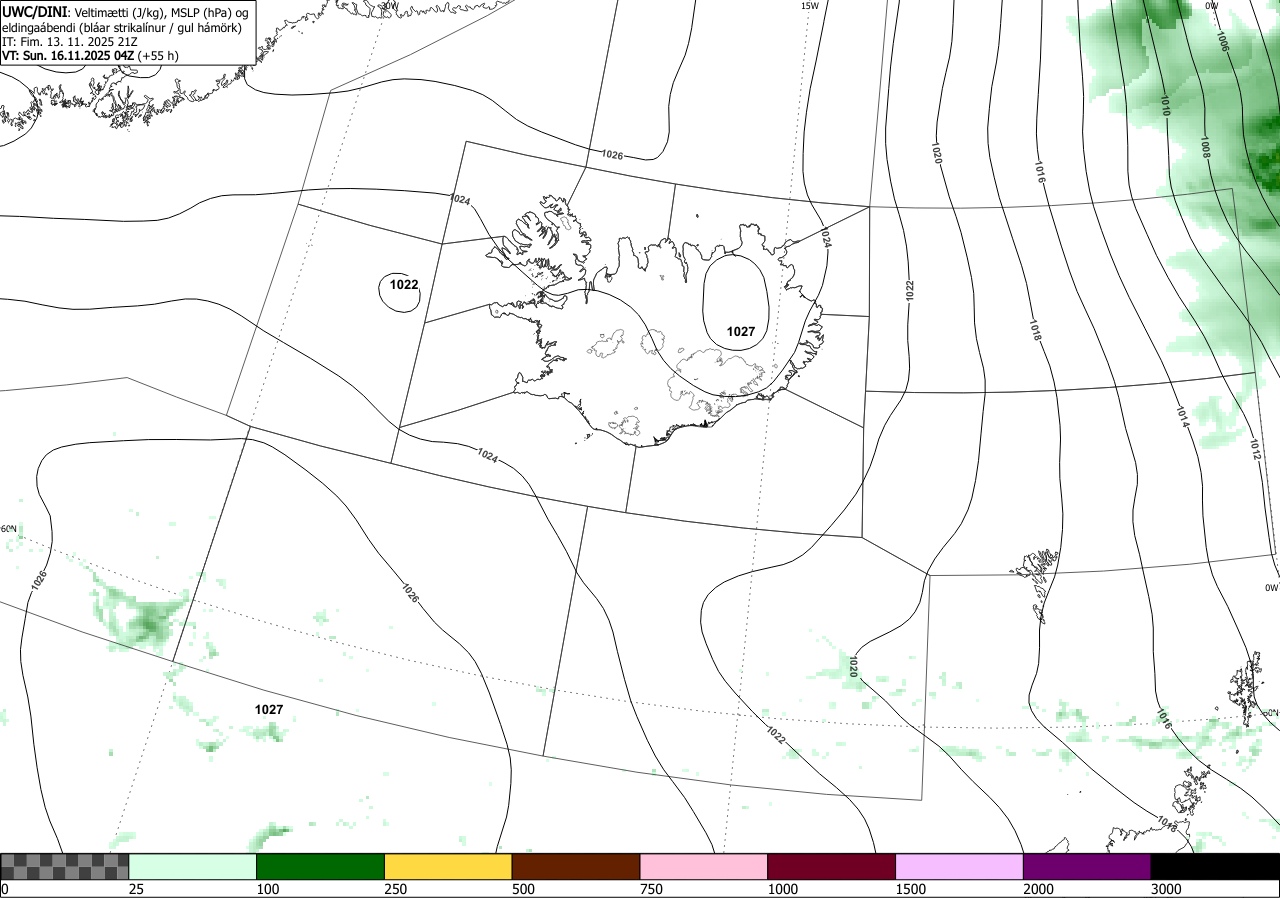Click the 1016 isobar label near the top edge
The image size is (1280, 898).
[1040, 172]
